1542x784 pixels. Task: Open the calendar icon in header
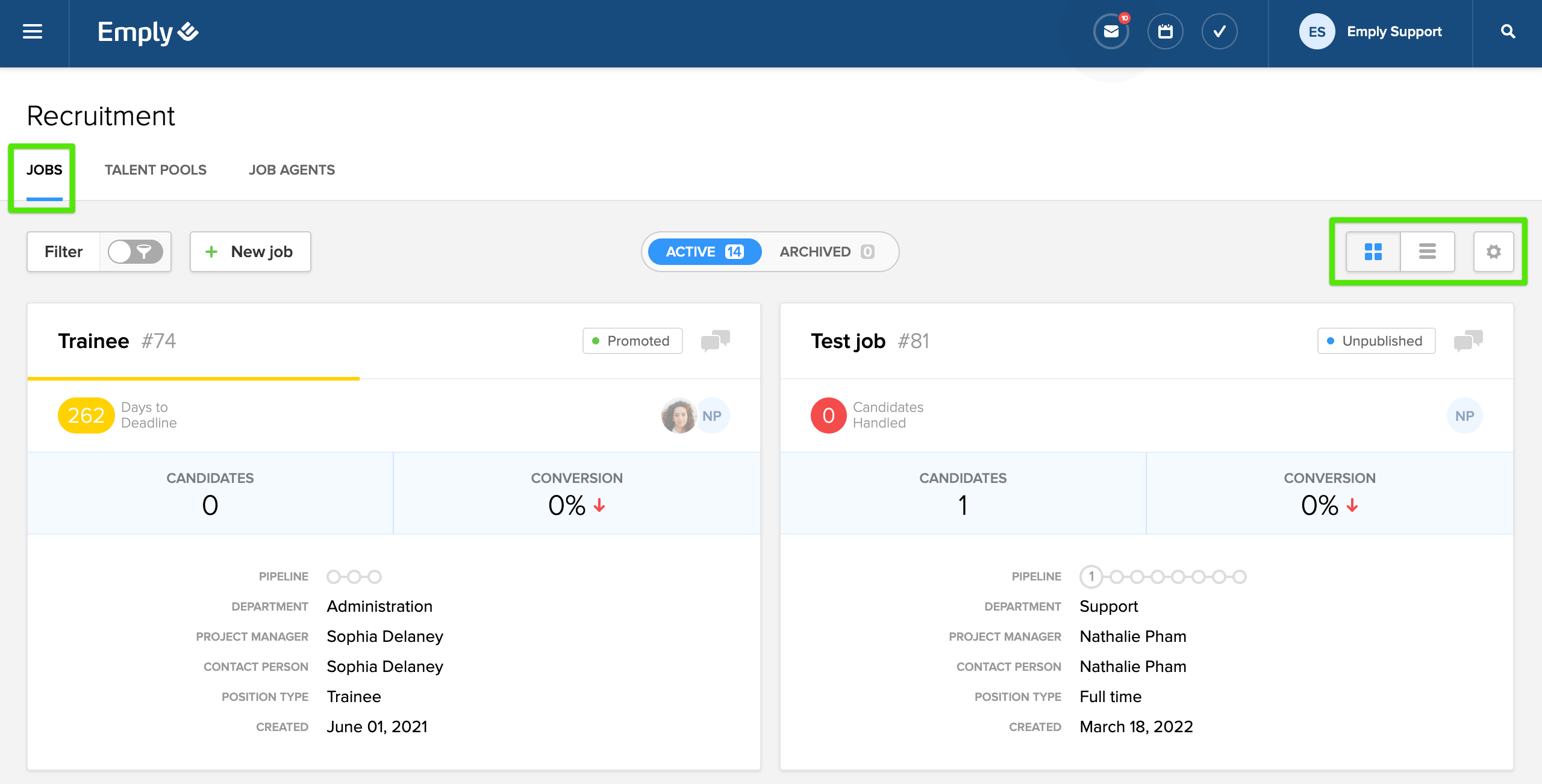1165,31
